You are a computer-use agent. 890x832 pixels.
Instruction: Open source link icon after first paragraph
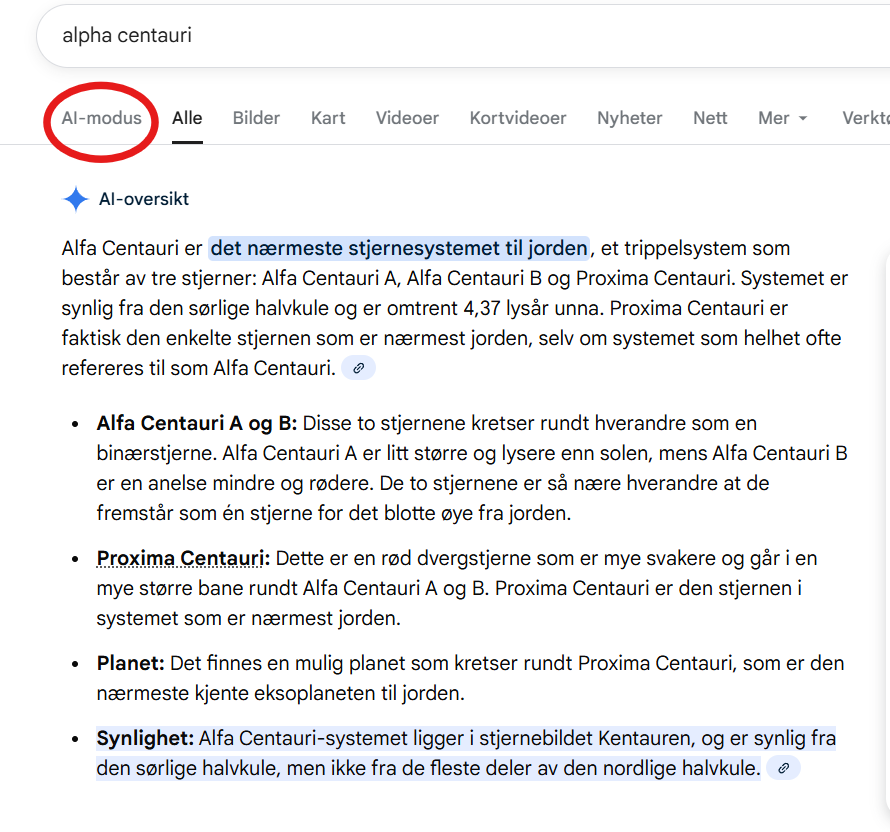pos(358,368)
